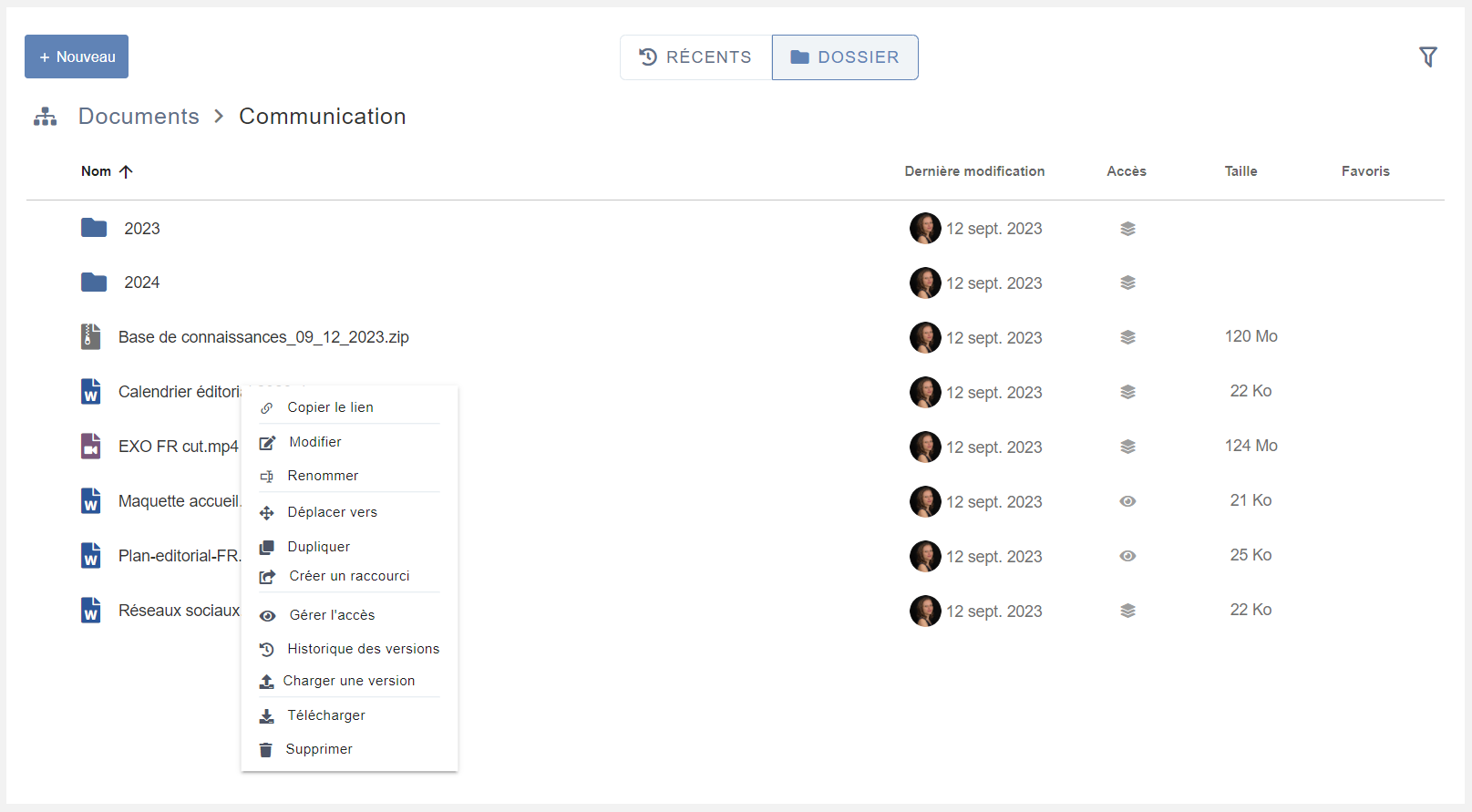Sort by the Nom column arrow
Image resolution: width=1472 pixels, height=812 pixels.
tap(126, 171)
